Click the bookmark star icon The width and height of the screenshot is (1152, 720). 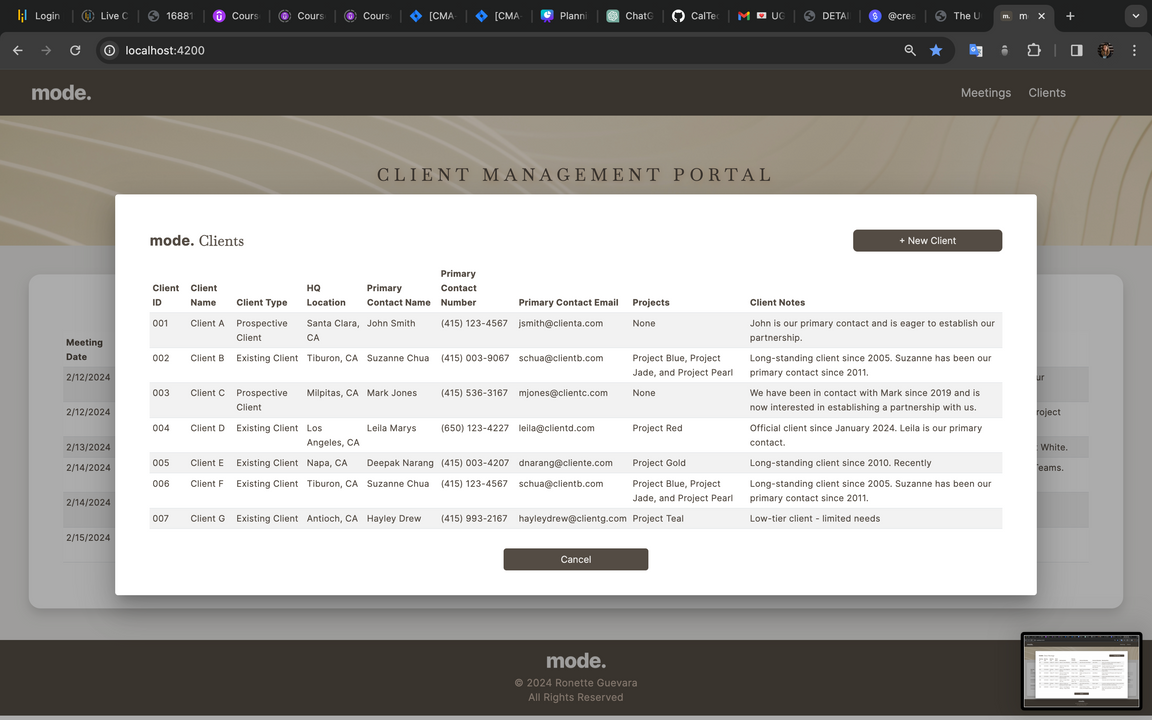click(x=936, y=50)
